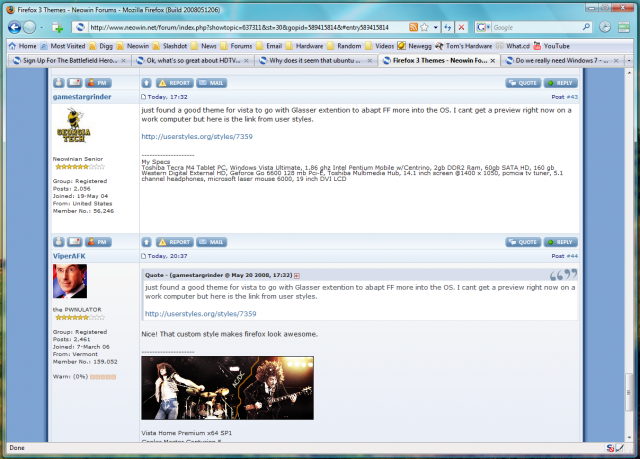Click the Georgia Tech avatar image
The width and height of the screenshot is (640, 459).
pos(74,126)
